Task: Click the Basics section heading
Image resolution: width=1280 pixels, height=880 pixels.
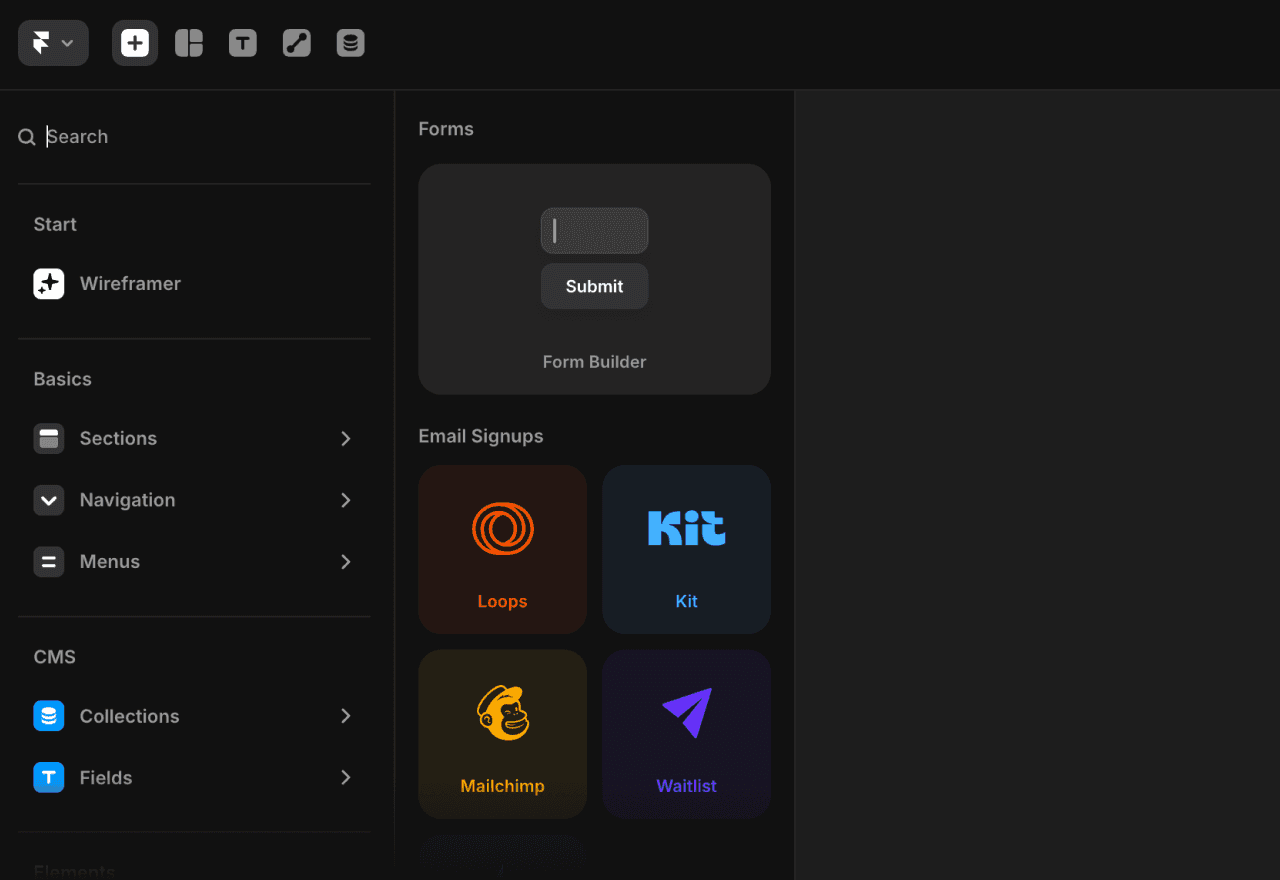Action: click(63, 380)
